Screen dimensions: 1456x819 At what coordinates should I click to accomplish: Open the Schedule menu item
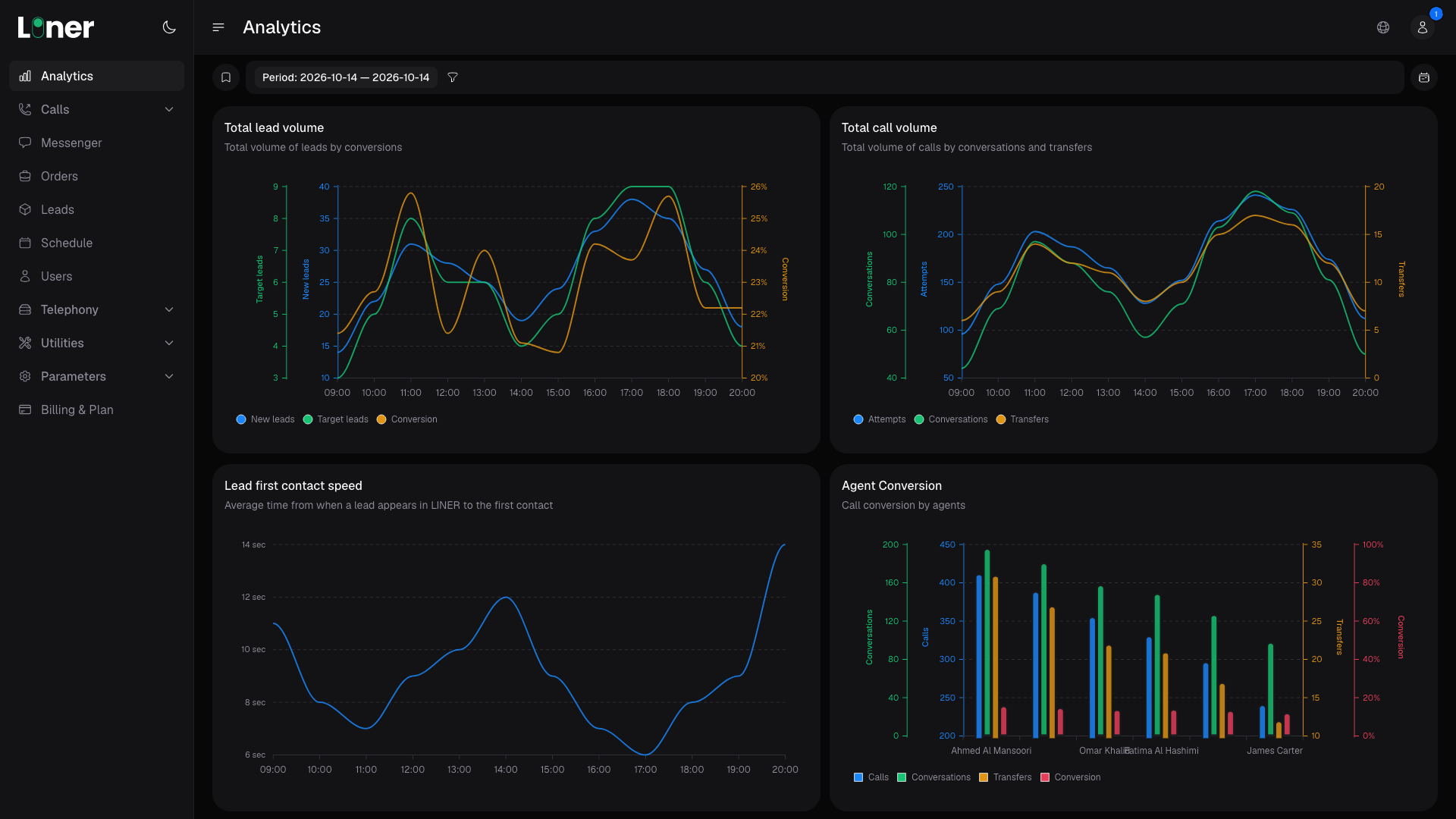(96, 243)
